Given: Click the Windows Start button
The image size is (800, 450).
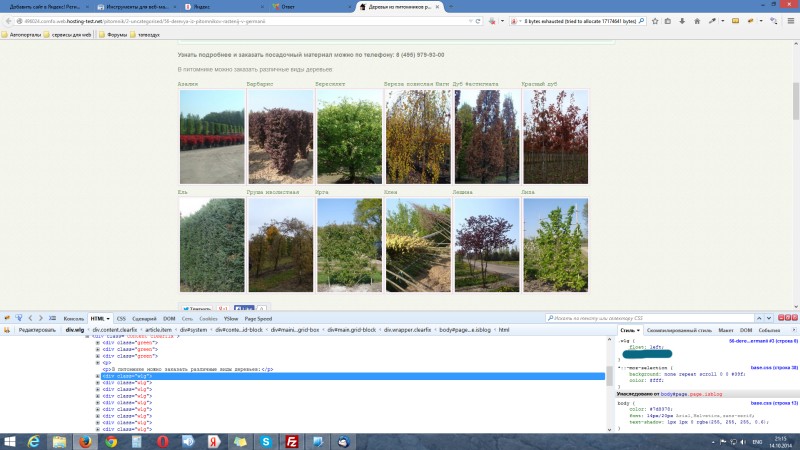Looking at the screenshot, I should click(9, 442).
